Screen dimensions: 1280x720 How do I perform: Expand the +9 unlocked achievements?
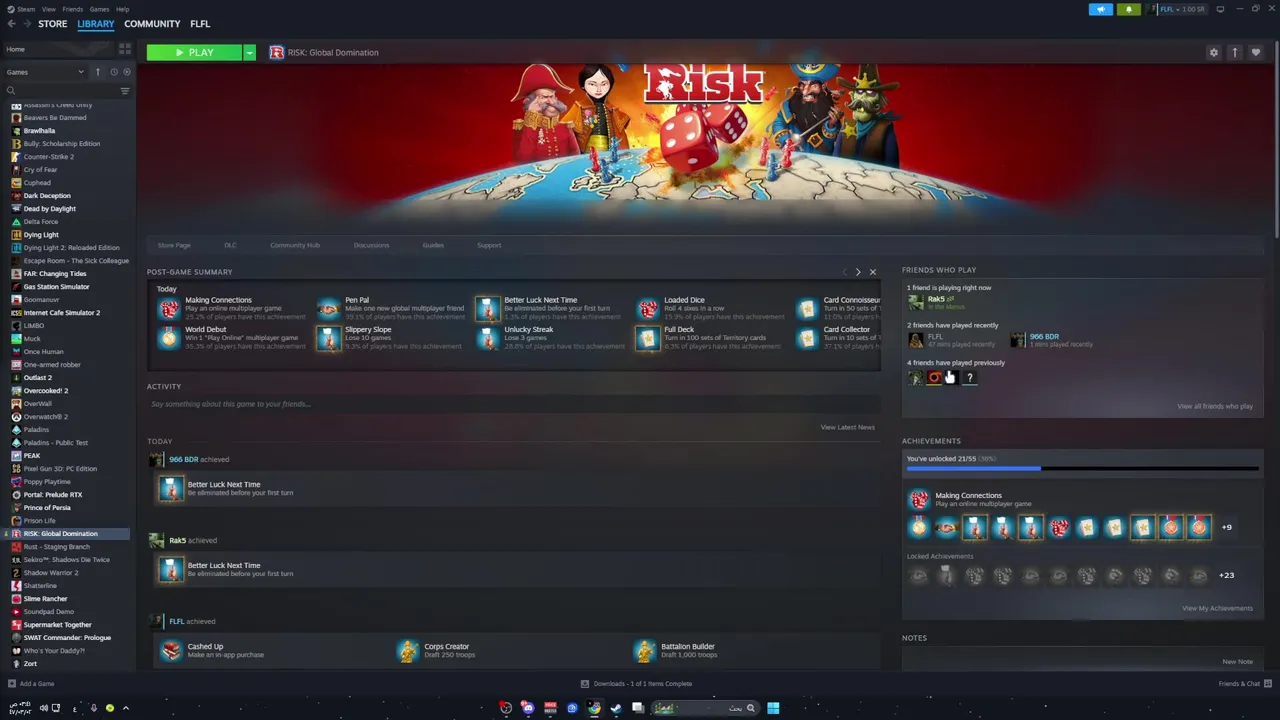(1227, 527)
